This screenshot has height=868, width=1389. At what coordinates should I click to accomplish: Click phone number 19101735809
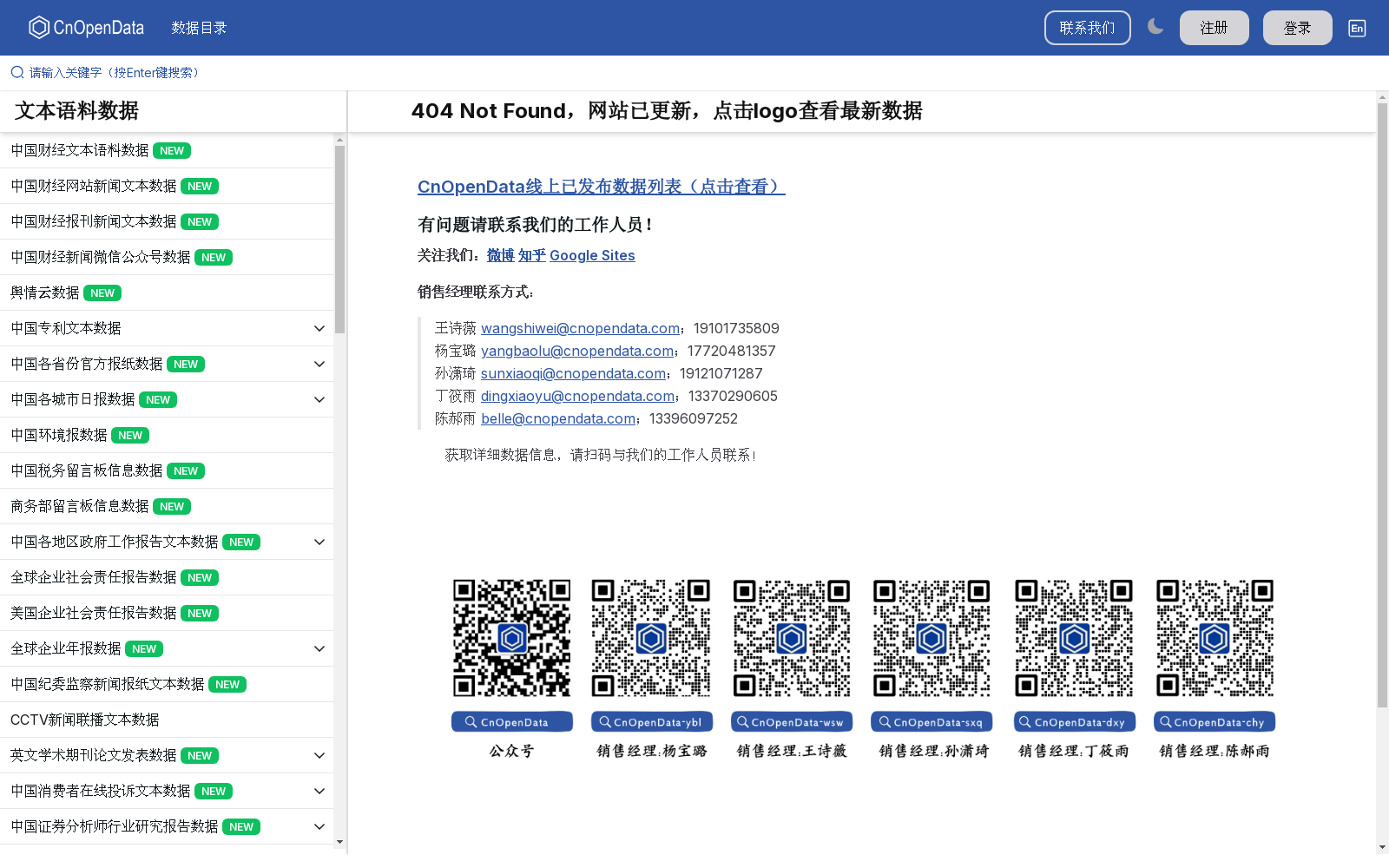click(736, 328)
